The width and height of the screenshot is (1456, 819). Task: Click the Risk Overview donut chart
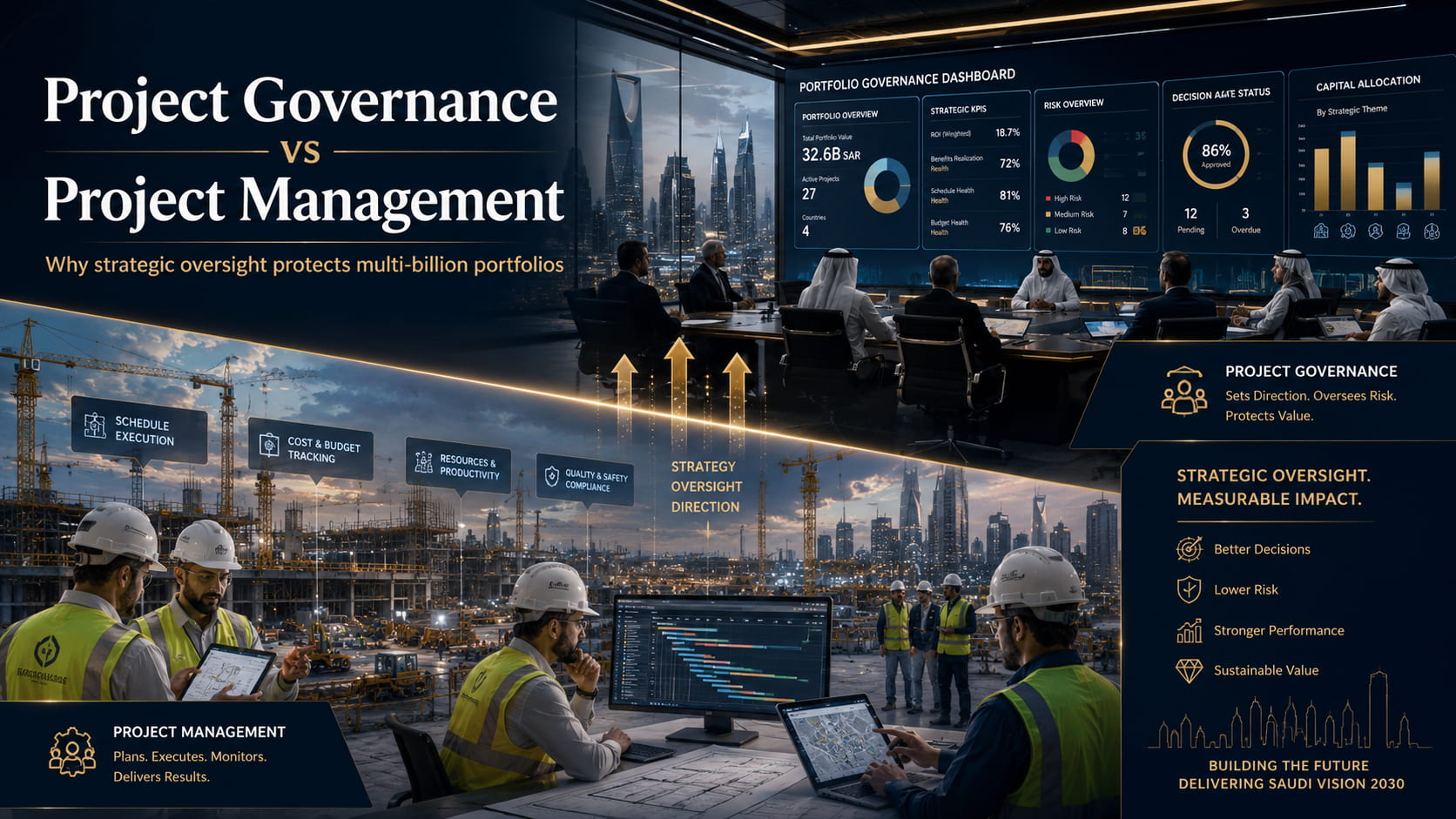[1070, 156]
